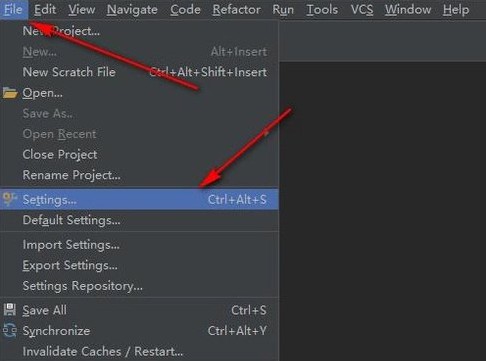Open the Refactor menu
This screenshot has height=361, width=486.
(x=237, y=9)
